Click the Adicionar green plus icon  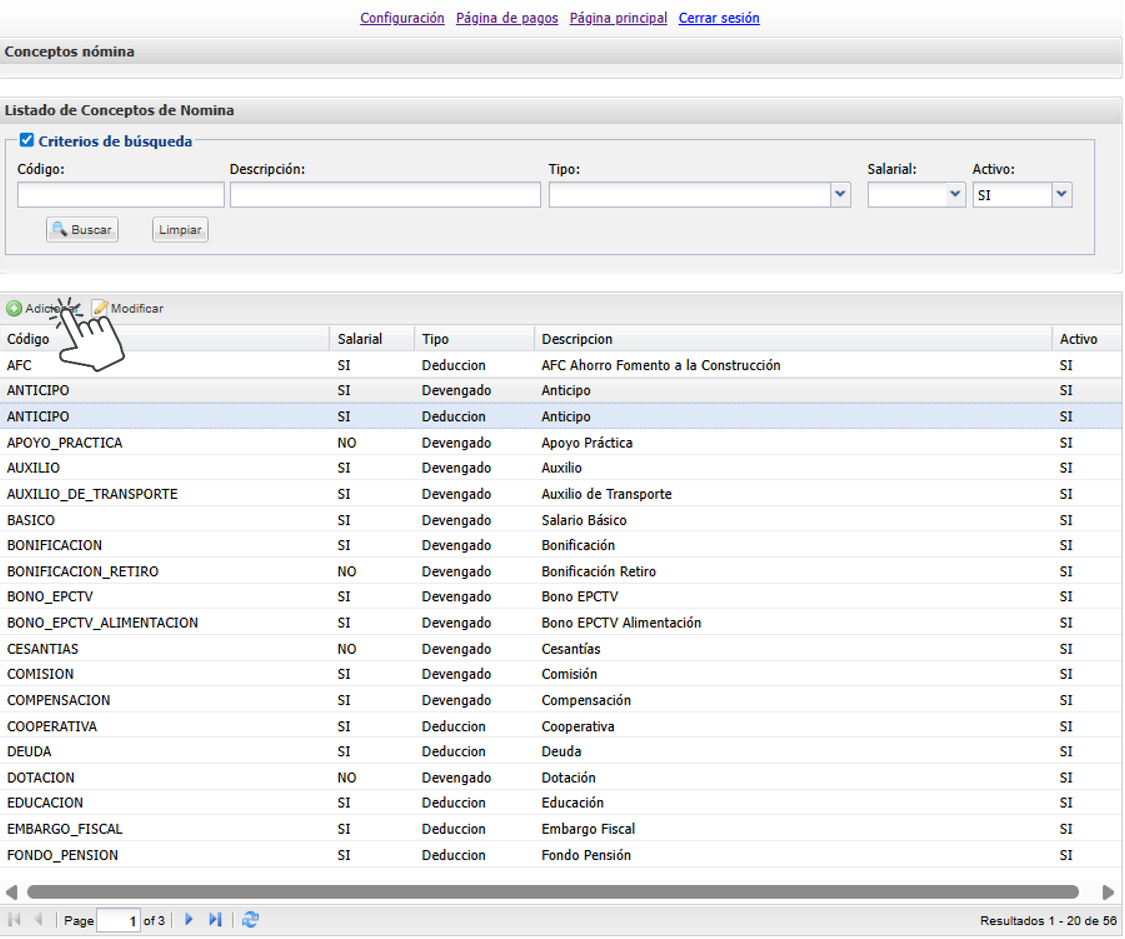pyautogui.click(x=14, y=309)
